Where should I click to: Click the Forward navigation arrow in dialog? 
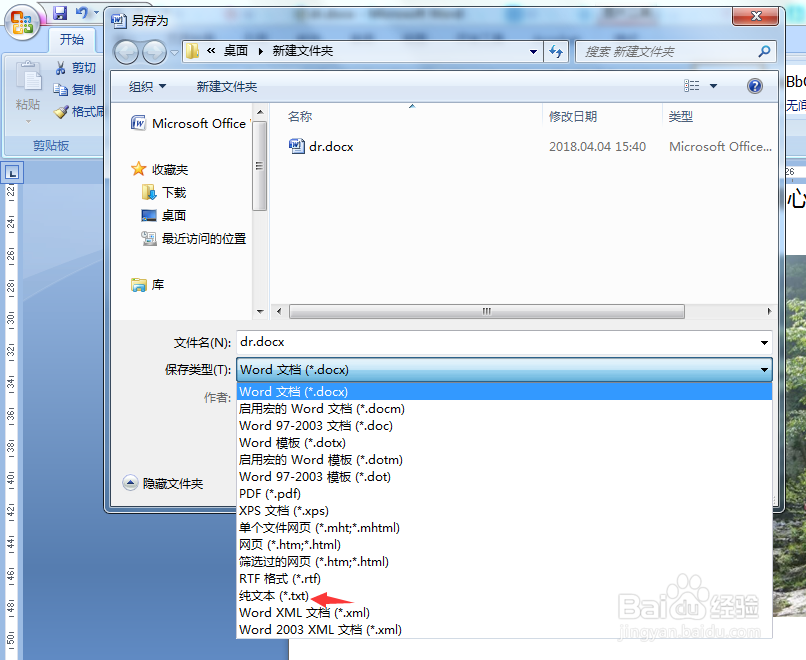coord(154,52)
